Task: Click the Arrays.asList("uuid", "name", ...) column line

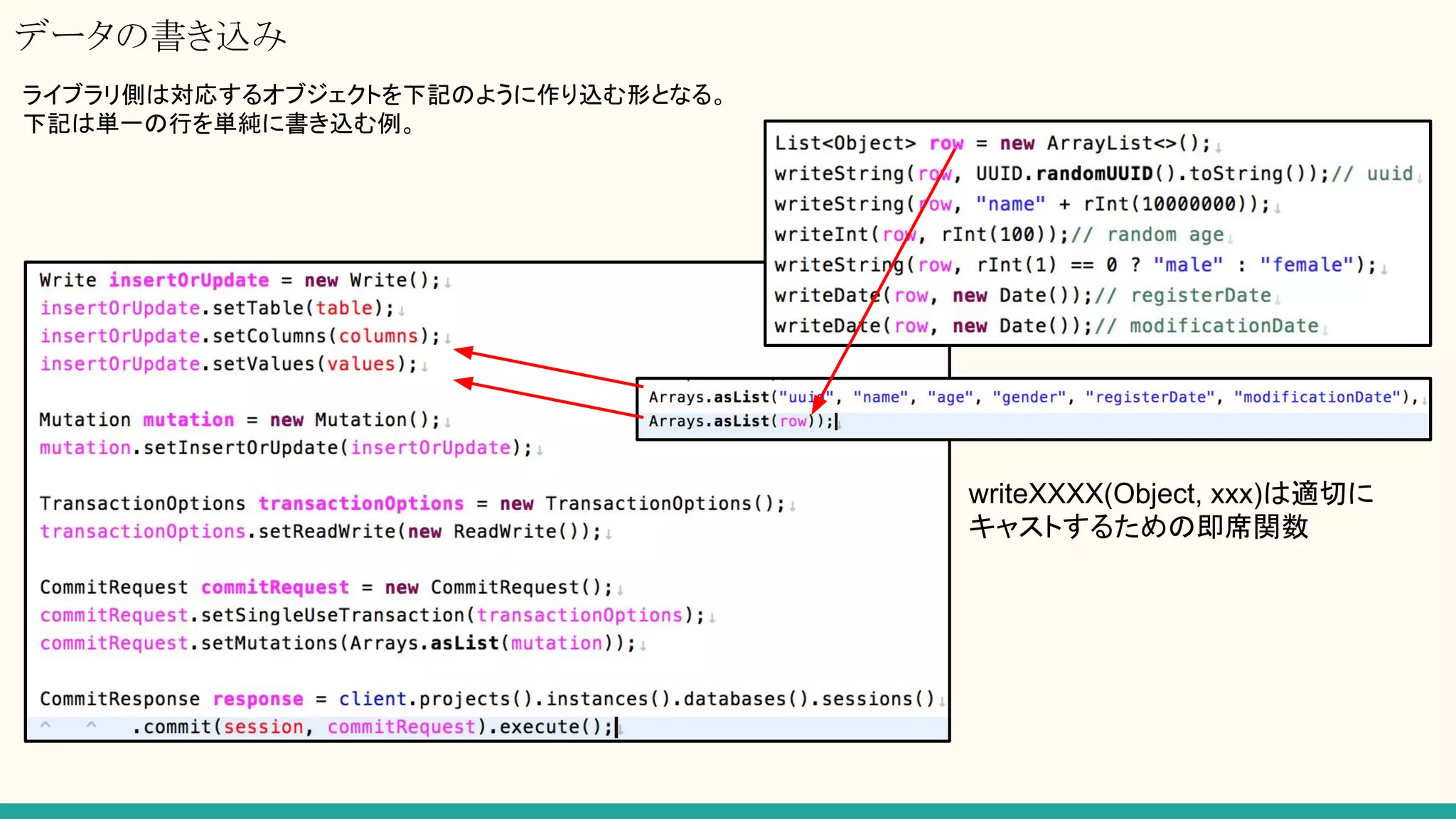Action: [x=1034, y=397]
